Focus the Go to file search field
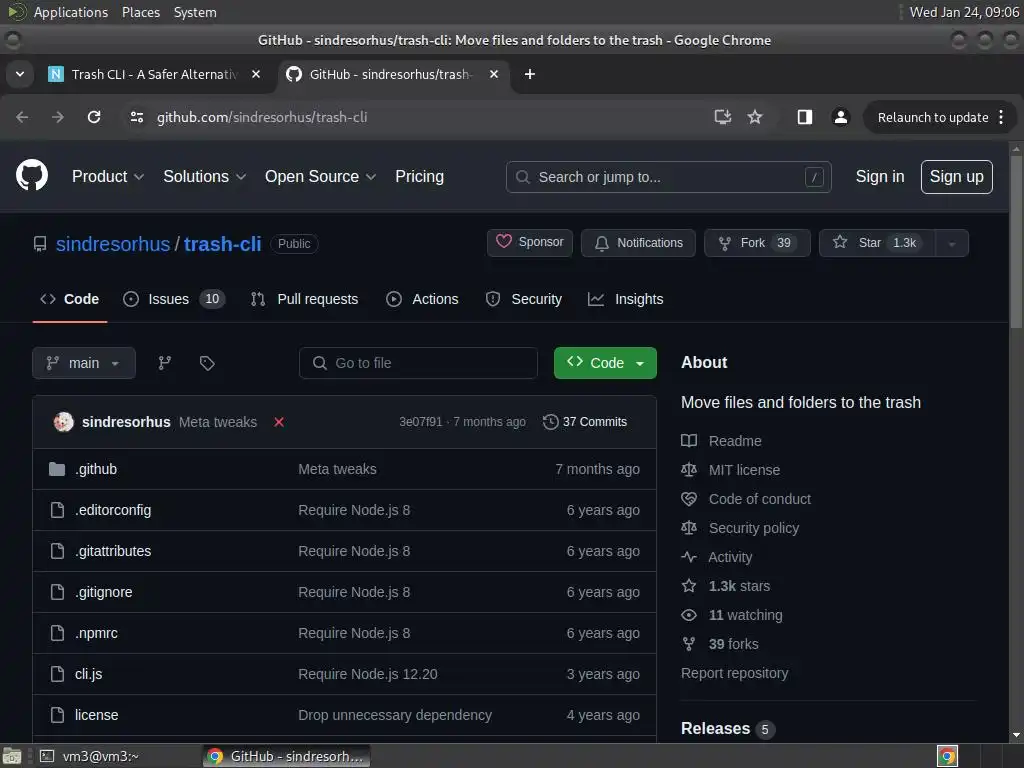This screenshot has height=768, width=1024. click(x=418, y=363)
